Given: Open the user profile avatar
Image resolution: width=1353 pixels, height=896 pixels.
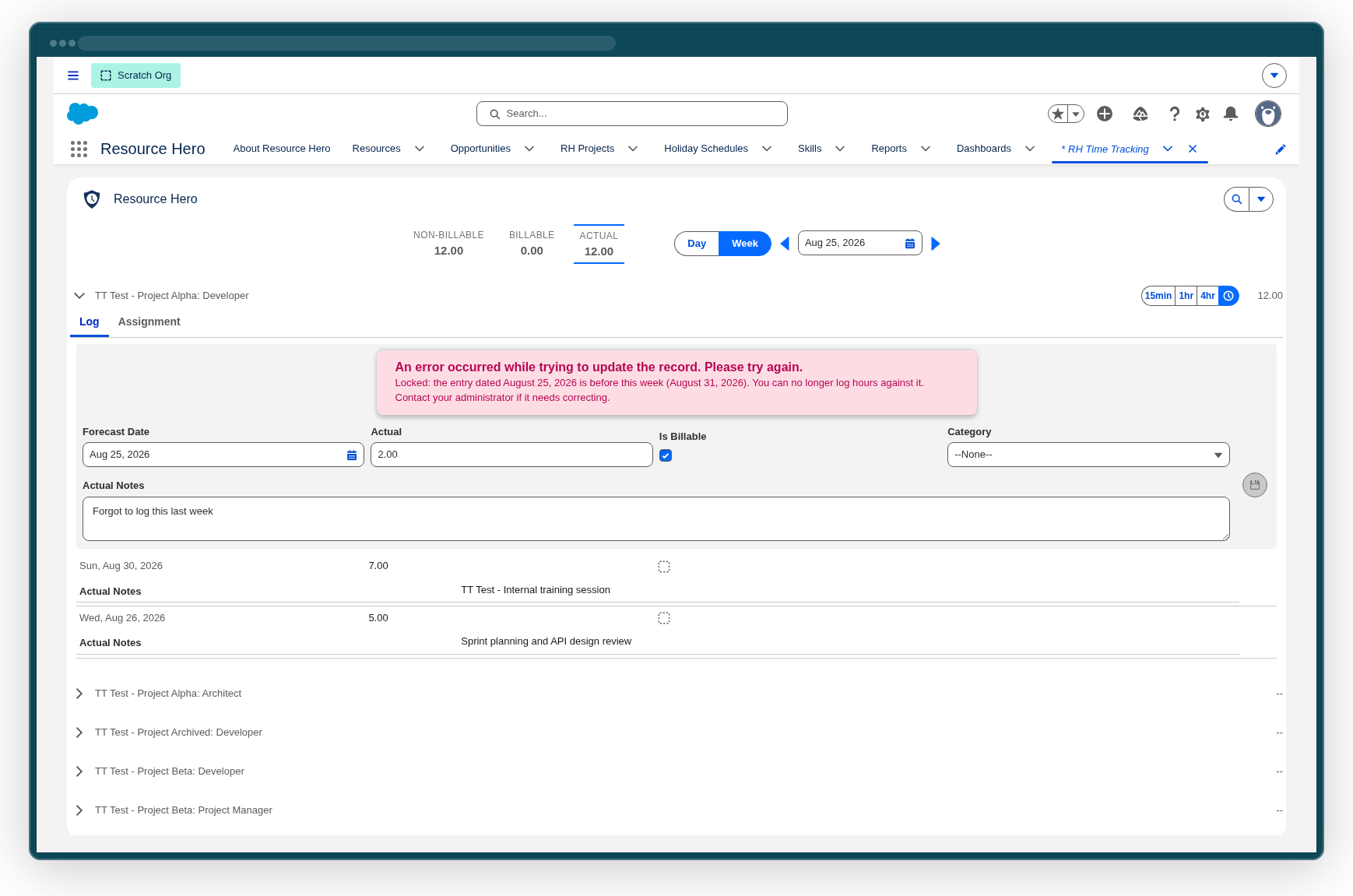Looking at the screenshot, I should tap(1268, 114).
